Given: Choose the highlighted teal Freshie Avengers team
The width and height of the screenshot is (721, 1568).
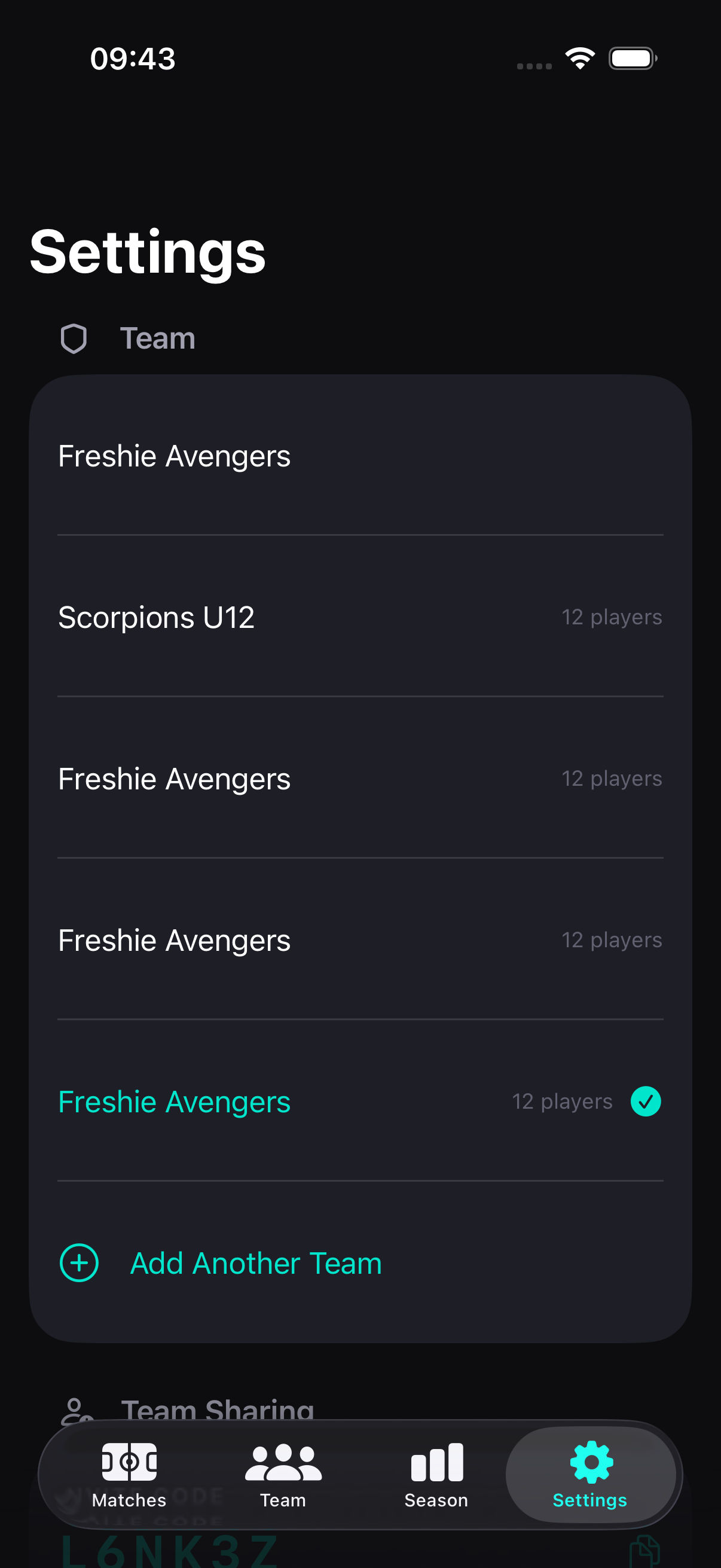Looking at the screenshot, I should (174, 1102).
